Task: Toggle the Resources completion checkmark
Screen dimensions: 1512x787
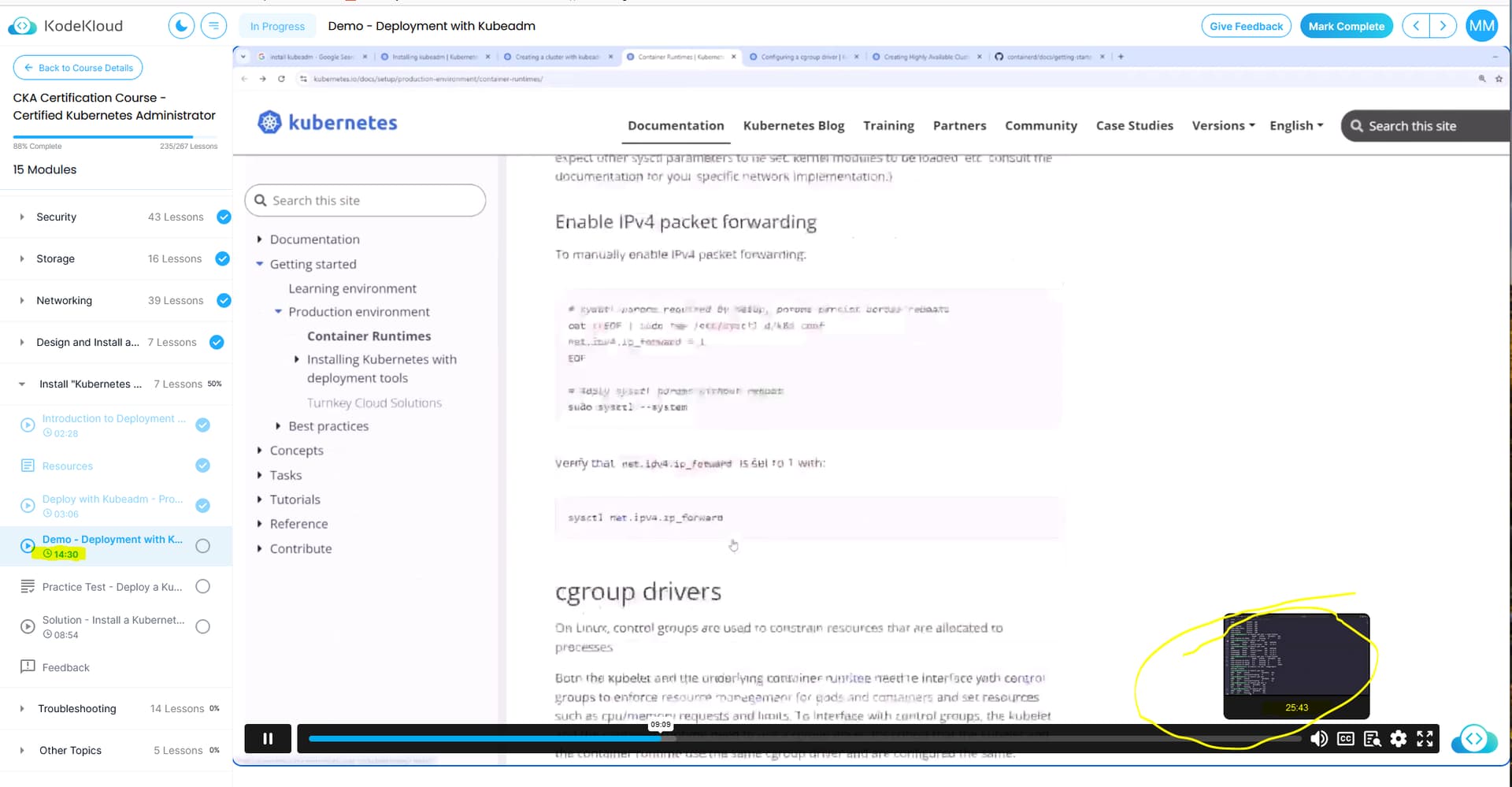Action: 202,466
